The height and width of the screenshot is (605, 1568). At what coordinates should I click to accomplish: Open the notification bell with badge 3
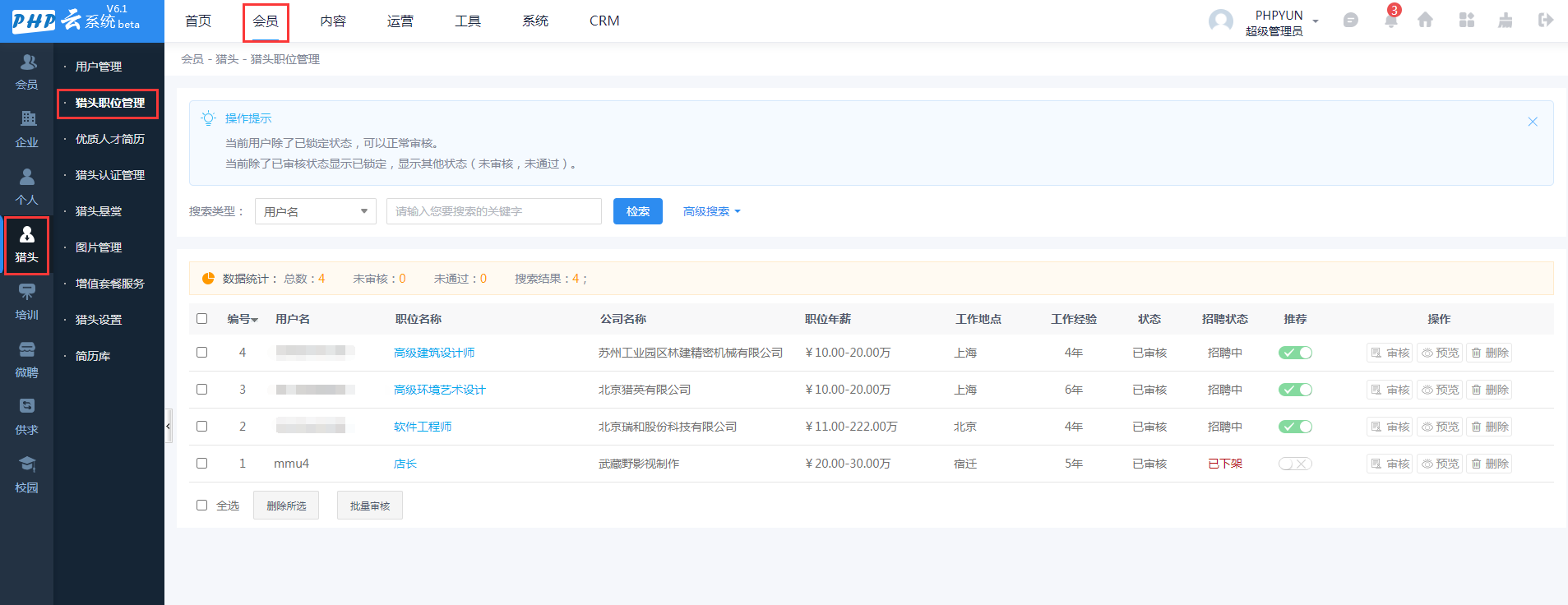tap(1390, 20)
